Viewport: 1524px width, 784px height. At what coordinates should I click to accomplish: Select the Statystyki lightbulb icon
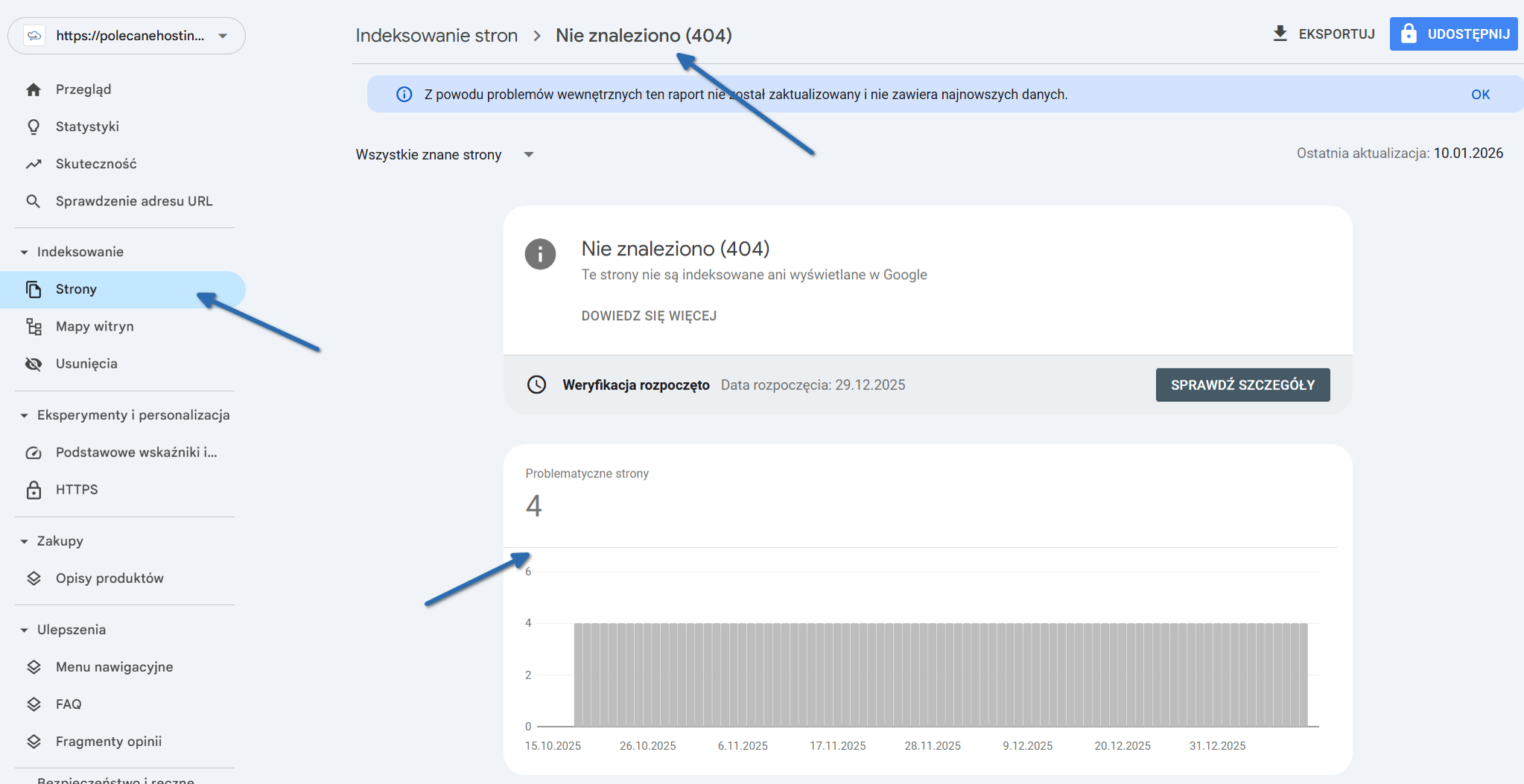[34, 126]
